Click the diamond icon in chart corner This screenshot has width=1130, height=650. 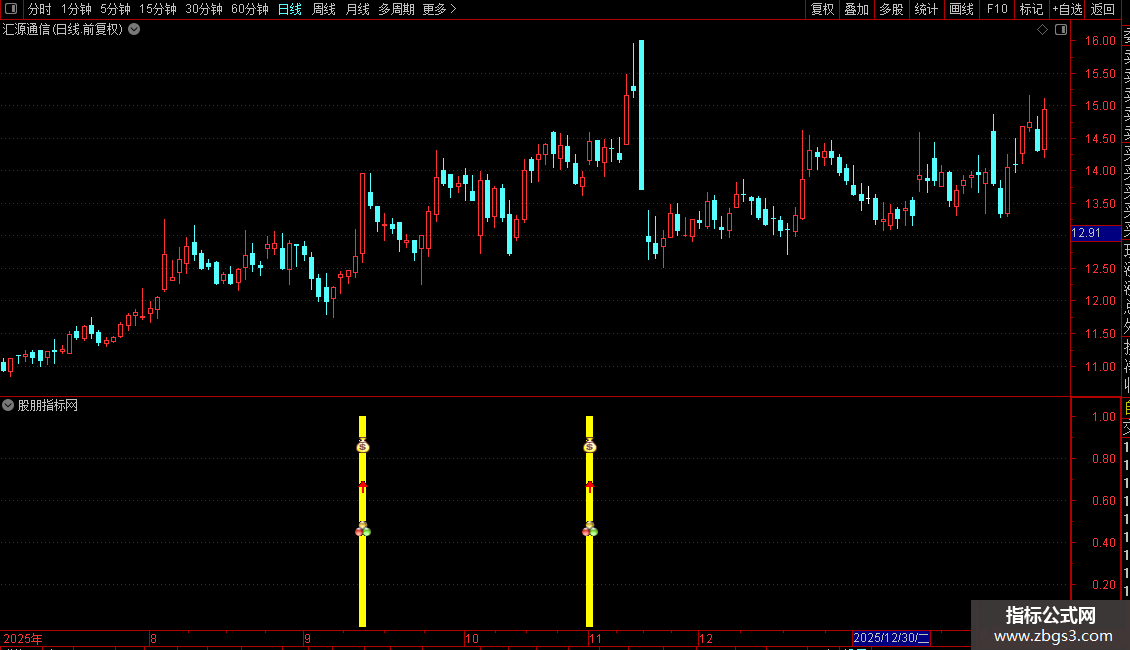pos(1042,30)
